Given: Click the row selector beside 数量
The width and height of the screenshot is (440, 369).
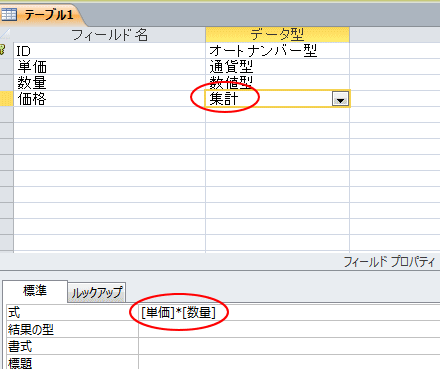Looking at the screenshot, I should click(x=6, y=83).
